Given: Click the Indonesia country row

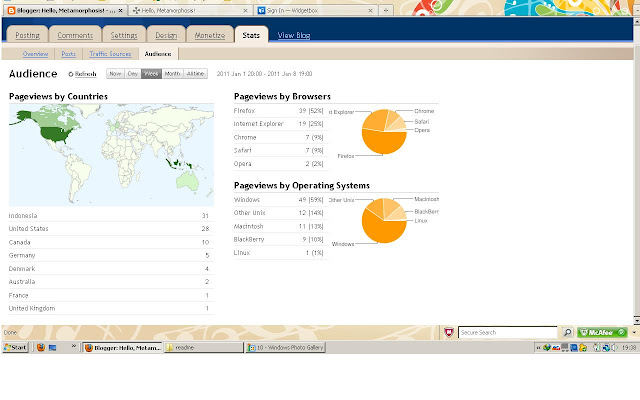Looking at the screenshot, I should pos(111,216).
